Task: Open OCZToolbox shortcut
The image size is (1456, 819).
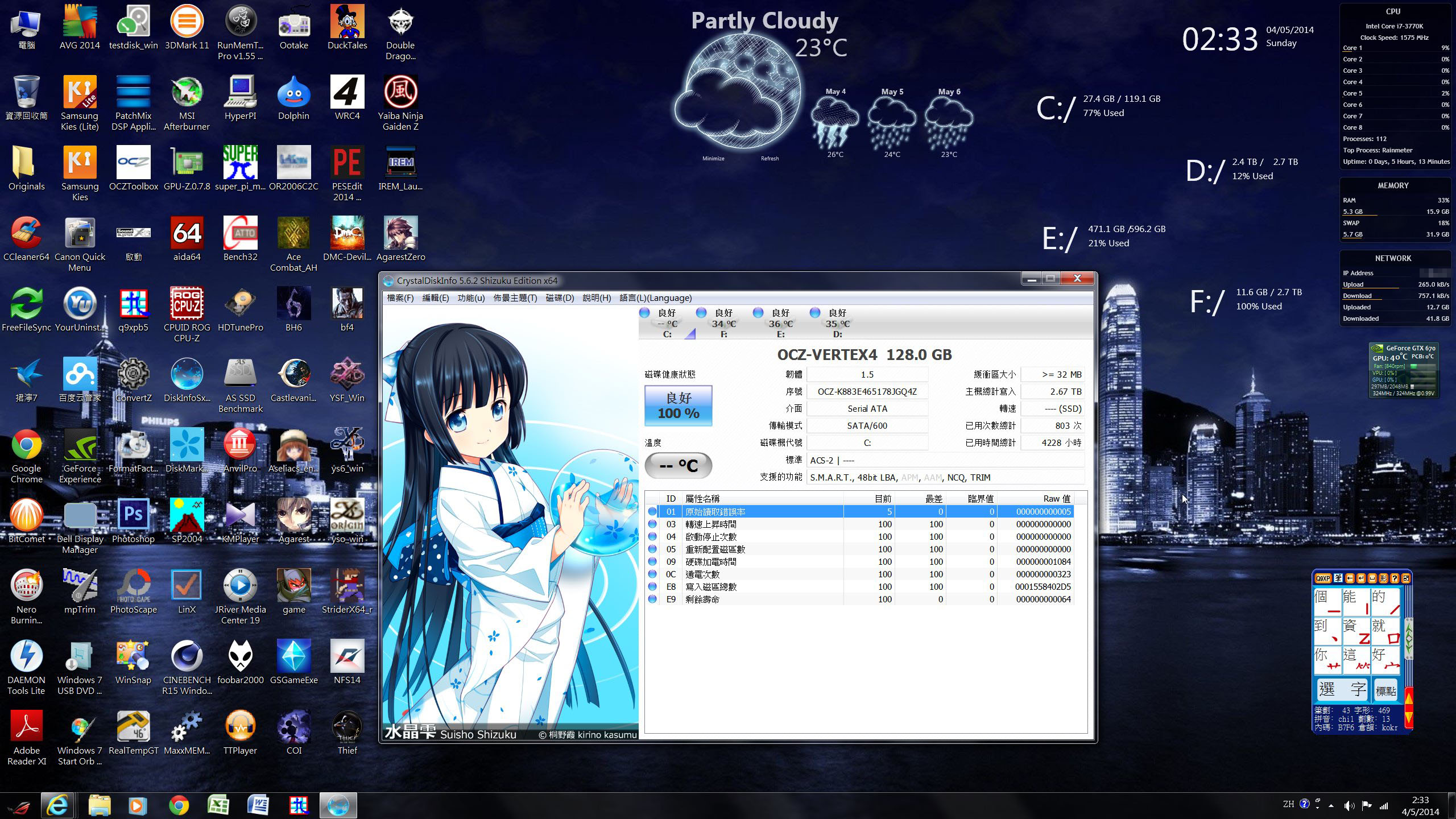Action: 134,168
